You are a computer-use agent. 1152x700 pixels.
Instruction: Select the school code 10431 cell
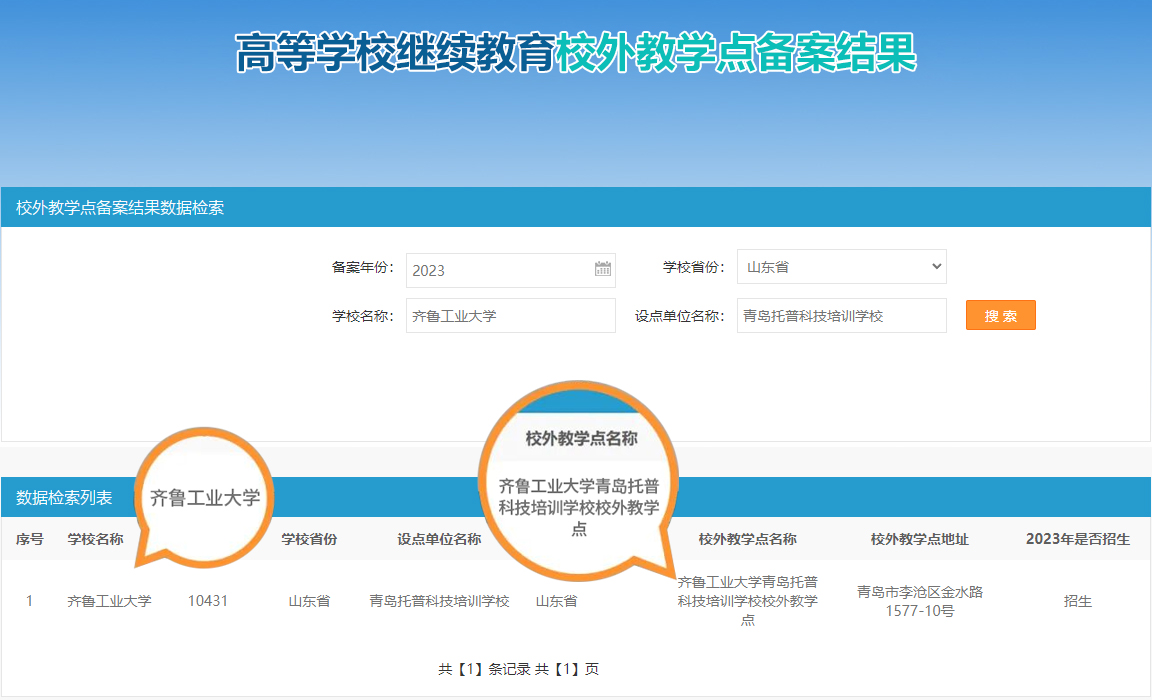tap(208, 601)
